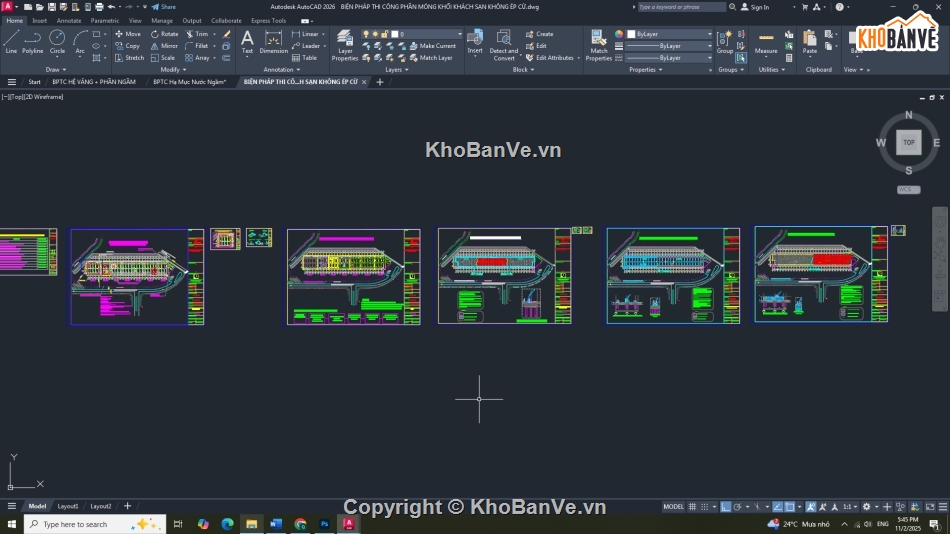
Task: Select the Circle tool
Action: click(x=57, y=41)
